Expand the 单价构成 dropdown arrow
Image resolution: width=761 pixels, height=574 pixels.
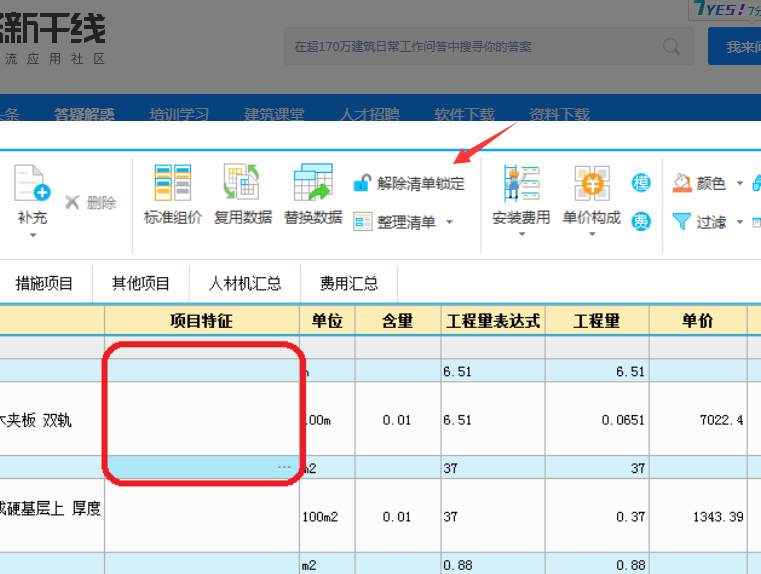pyautogui.click(x=592, y=234)
